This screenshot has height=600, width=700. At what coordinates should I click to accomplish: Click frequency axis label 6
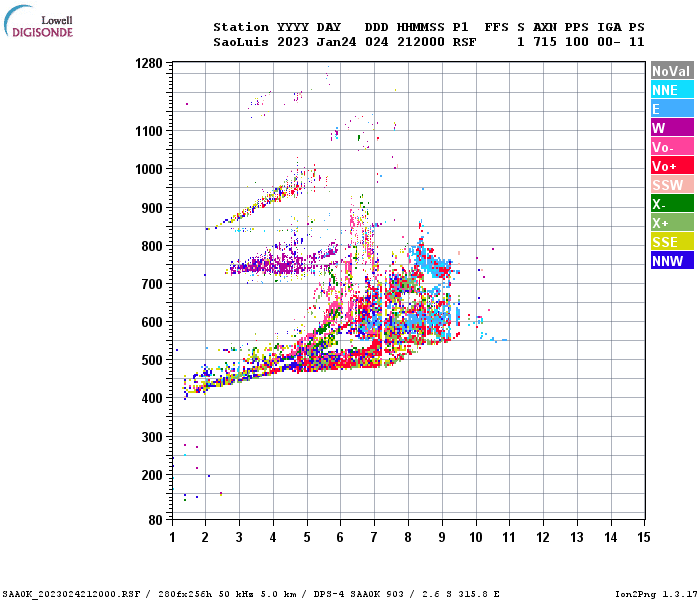click(340, 537)
